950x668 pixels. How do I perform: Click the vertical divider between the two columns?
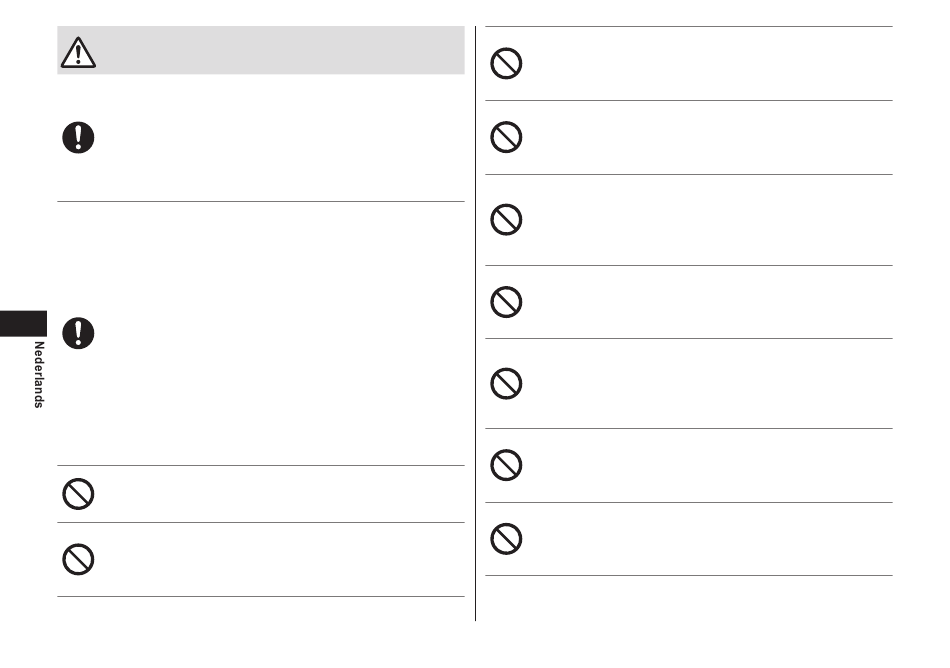tap(475, 320)
